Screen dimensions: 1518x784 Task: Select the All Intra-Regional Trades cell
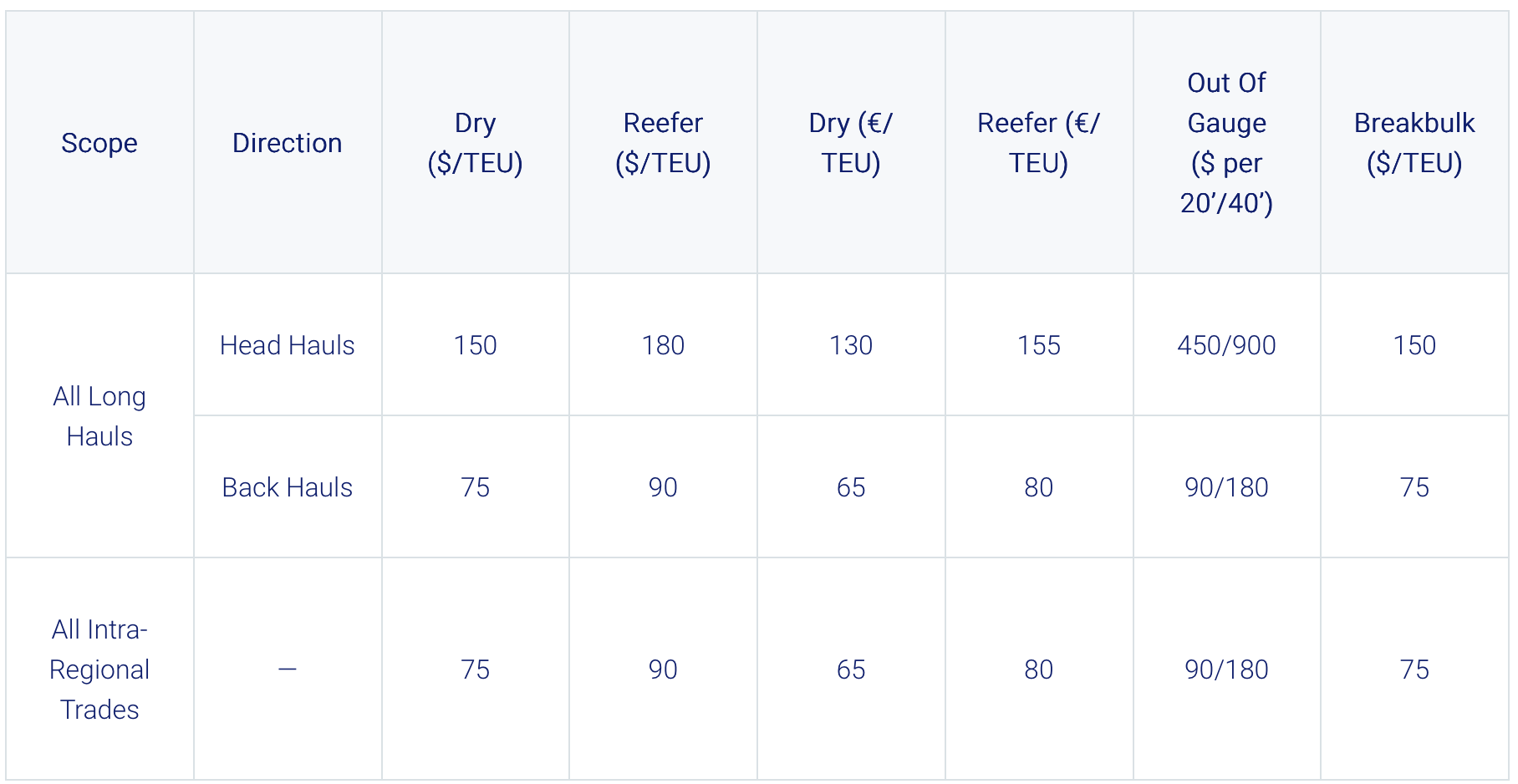coord(99,669)
